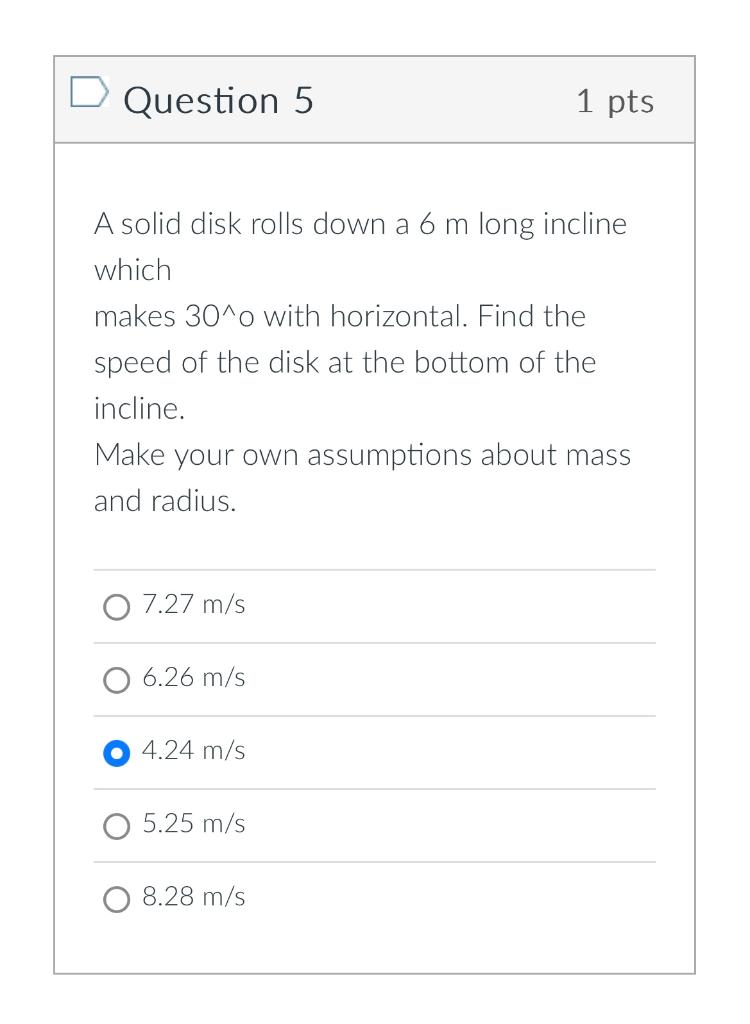Select the 5.25 m/s radio circle
The width and height of the screenshot is (750, 1024).
click(x=117, y=826)
